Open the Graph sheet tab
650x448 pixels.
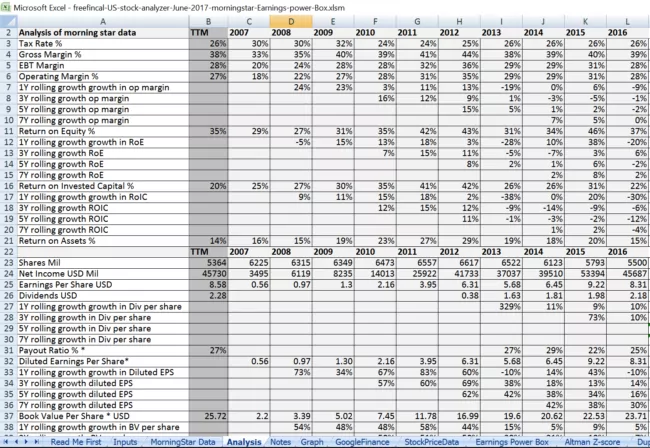tap(312, 441)
